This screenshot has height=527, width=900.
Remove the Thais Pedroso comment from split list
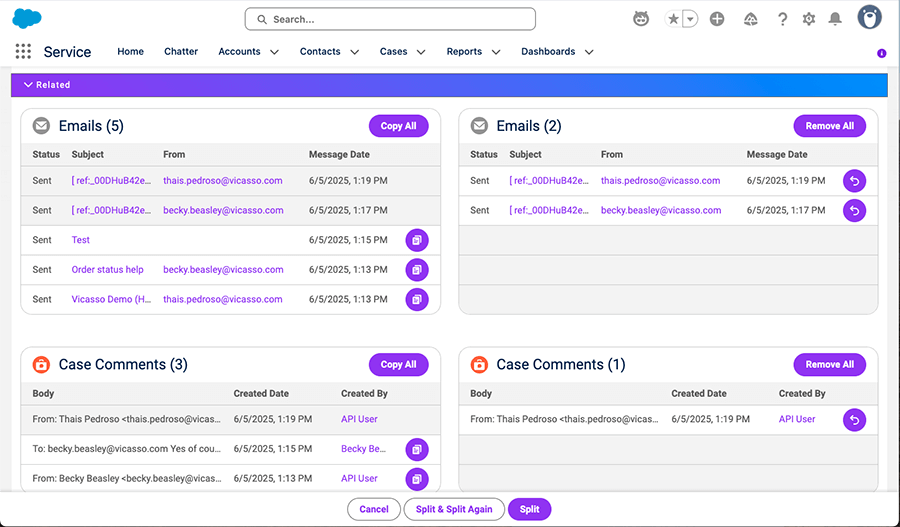(x=854, y=420)
